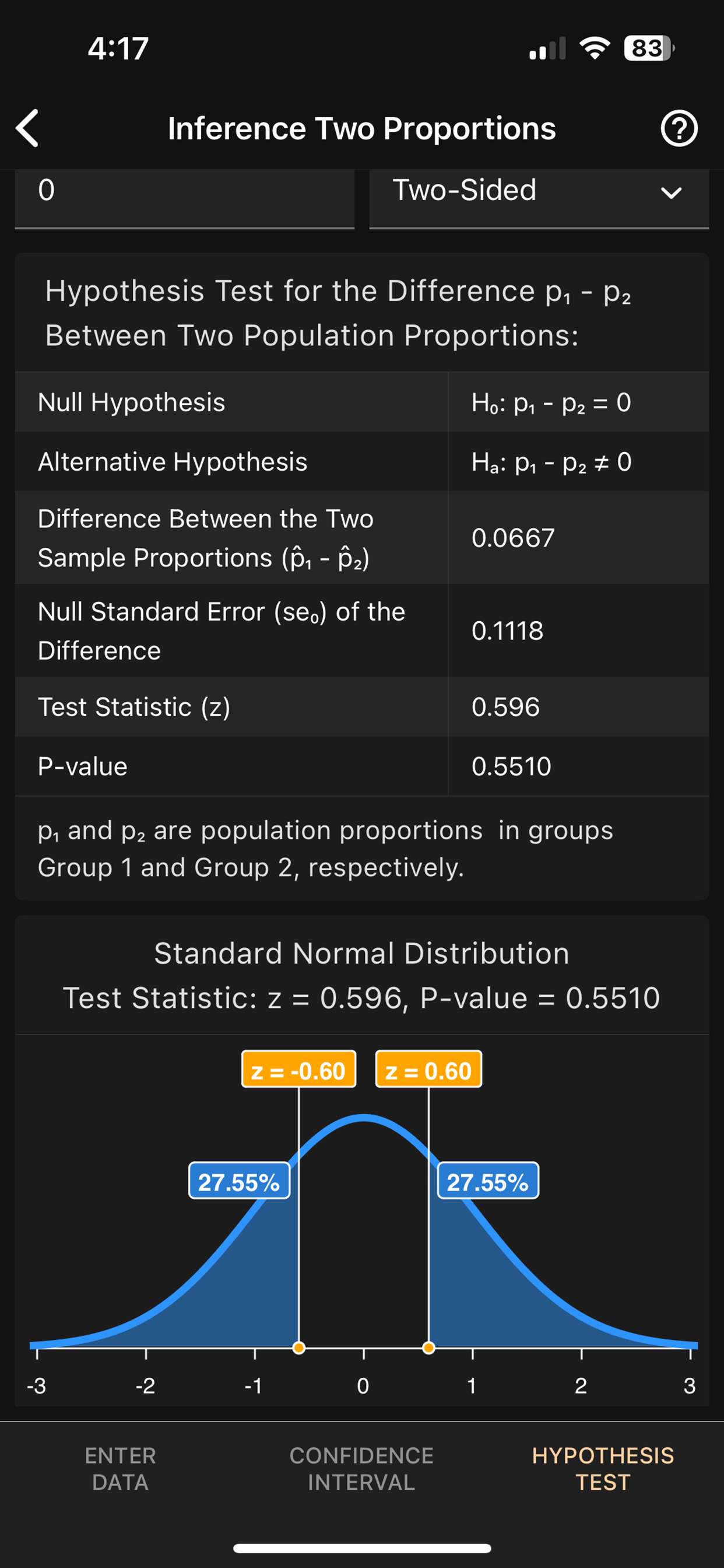The height and width of the screenshot is (1568, 724).
Task: Tap the z = -0.60 orange label
Action: (x=298, y=1070)
